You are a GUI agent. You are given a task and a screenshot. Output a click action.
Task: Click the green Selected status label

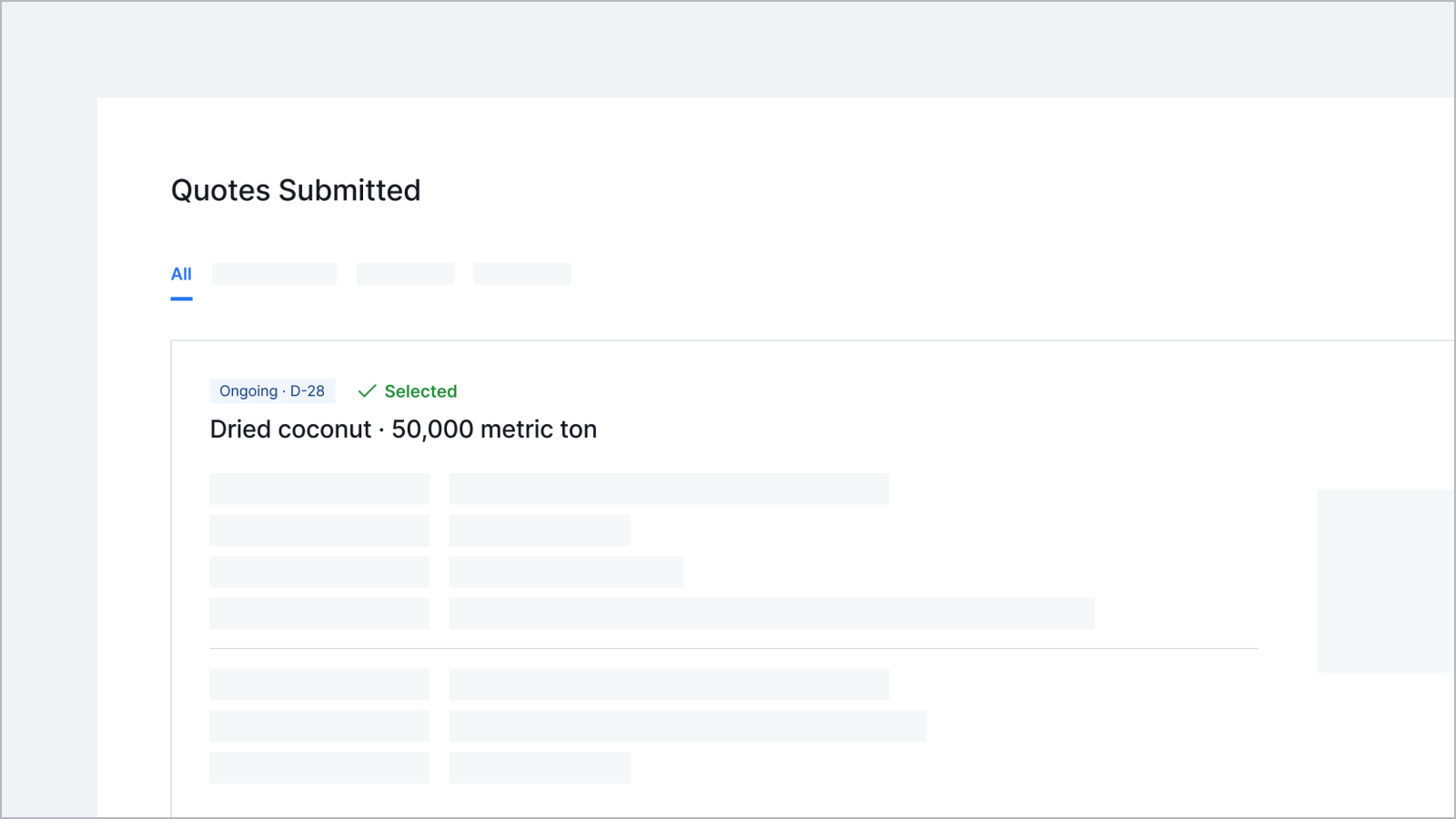(x=420, y=391)
